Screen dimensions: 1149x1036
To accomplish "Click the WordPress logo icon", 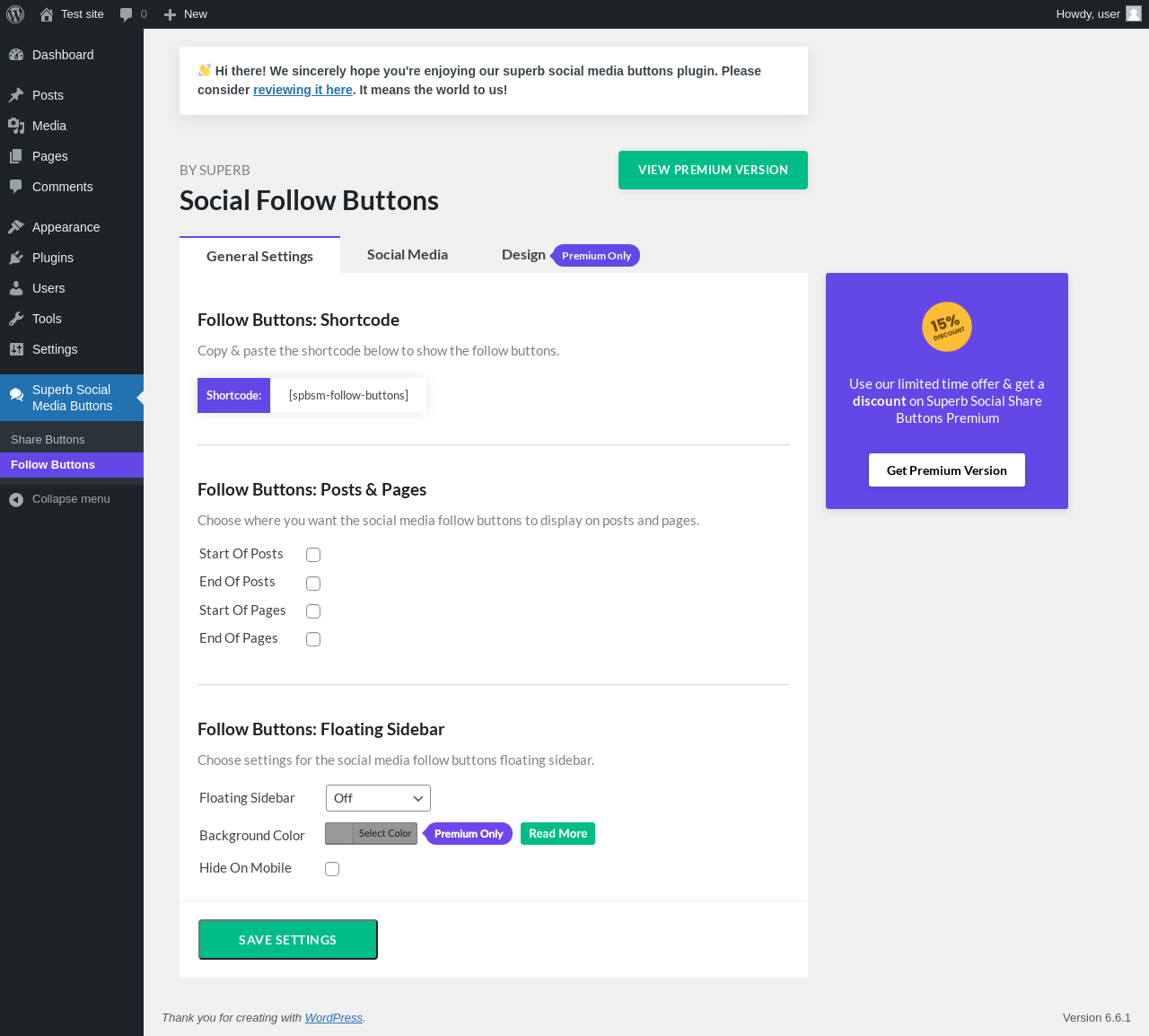I will (15, 14).
